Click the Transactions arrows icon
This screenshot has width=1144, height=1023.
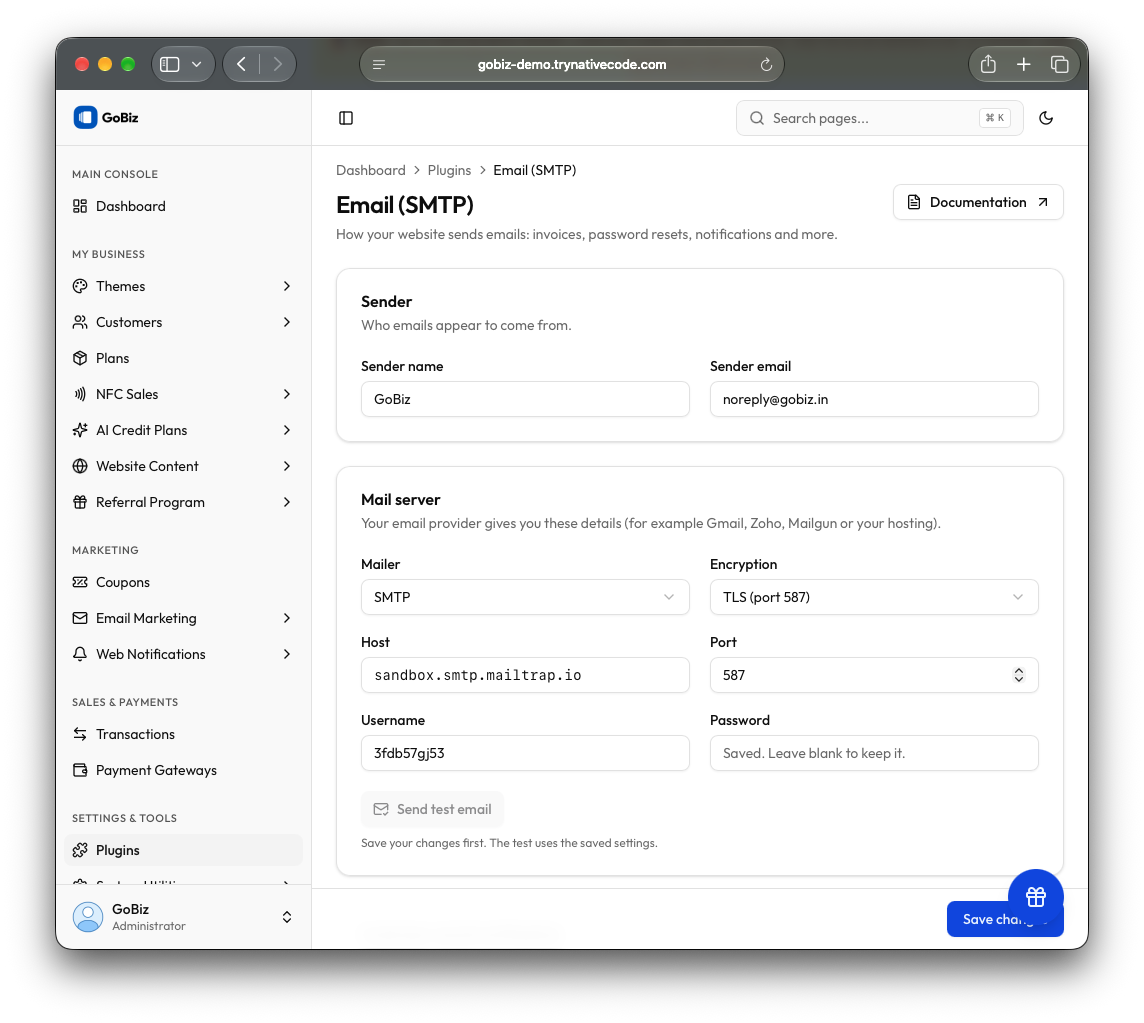coord(80,734)
